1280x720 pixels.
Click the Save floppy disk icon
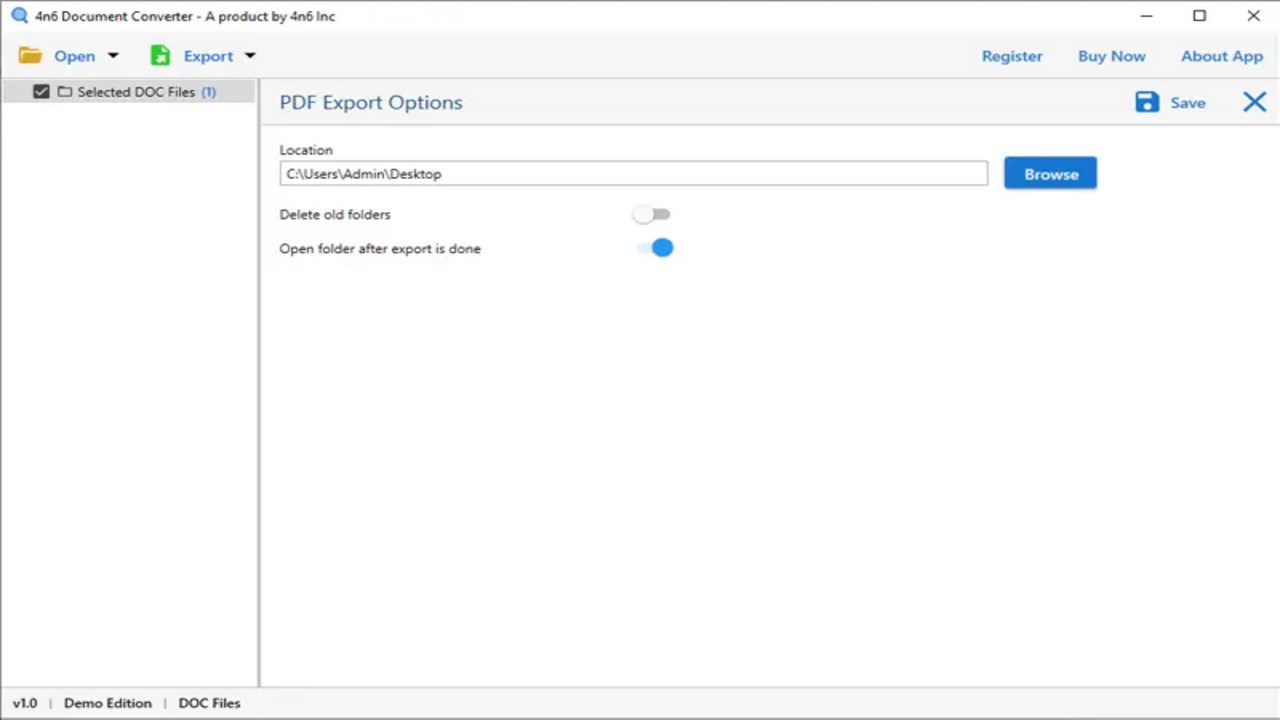click(x=1147, y=102)
